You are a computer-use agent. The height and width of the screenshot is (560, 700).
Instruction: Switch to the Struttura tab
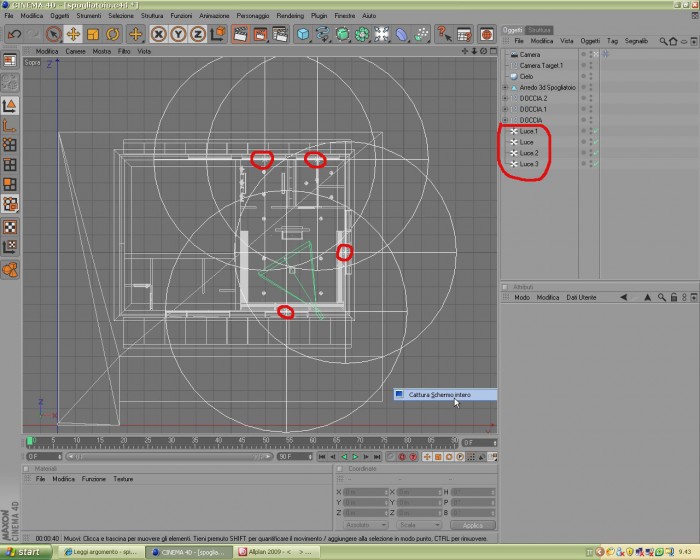coord(539,30)
